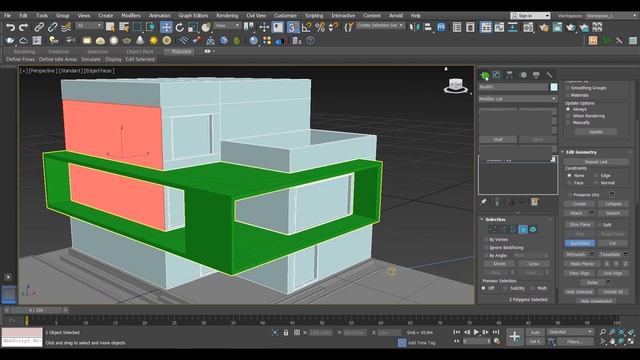Viewport: 640px width, 360px height.
Task: Open the Sign In dropdown
Action: click(x=530, y=16)
